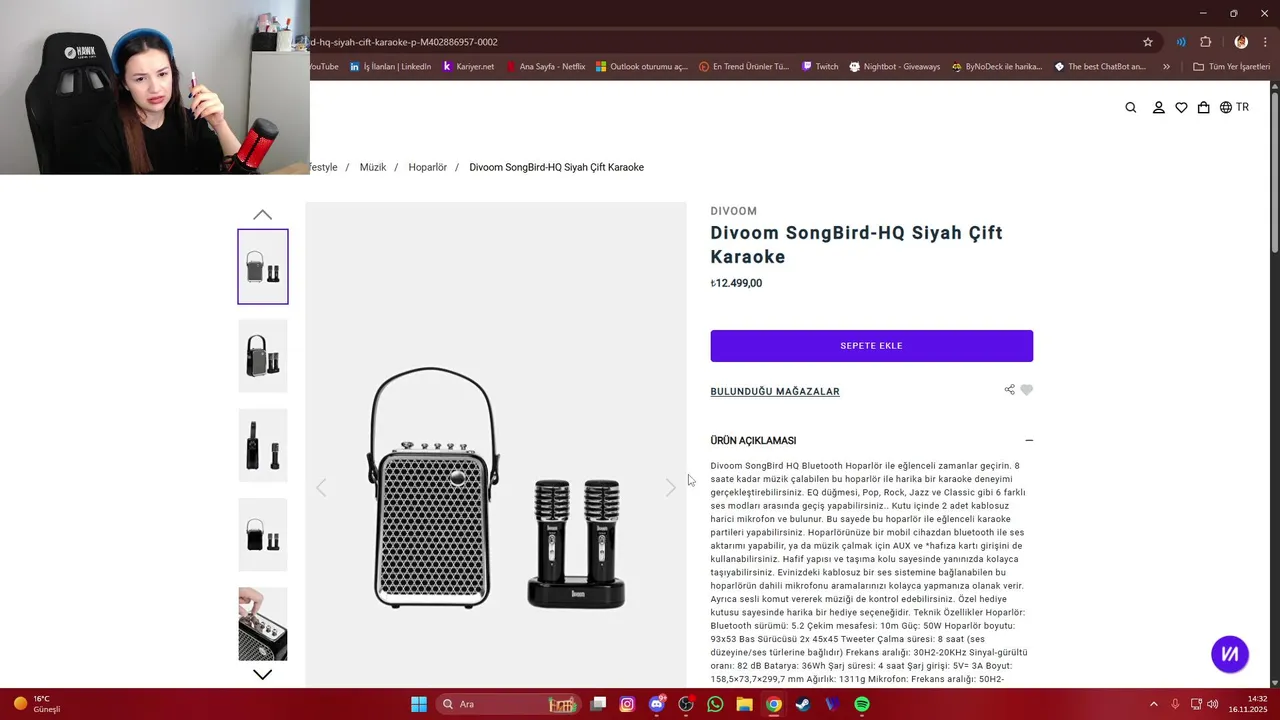Image resolution: width=1280 pixels, height=720 pixels.
Task: Open the user account icon
Action: pos(1158,108)
